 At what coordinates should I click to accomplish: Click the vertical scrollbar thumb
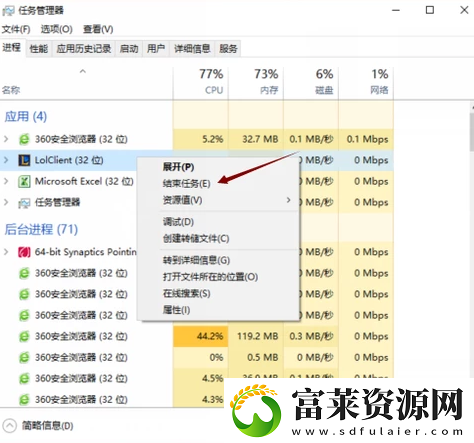(x=472, y=132)
